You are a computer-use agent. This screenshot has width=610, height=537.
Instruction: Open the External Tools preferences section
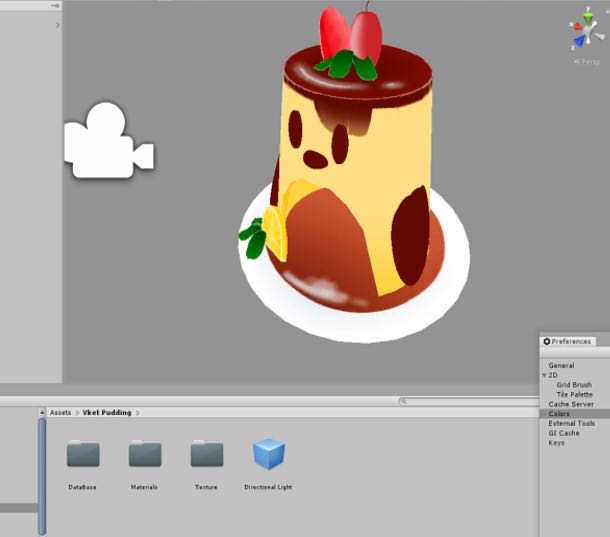(x=571, y=423)
